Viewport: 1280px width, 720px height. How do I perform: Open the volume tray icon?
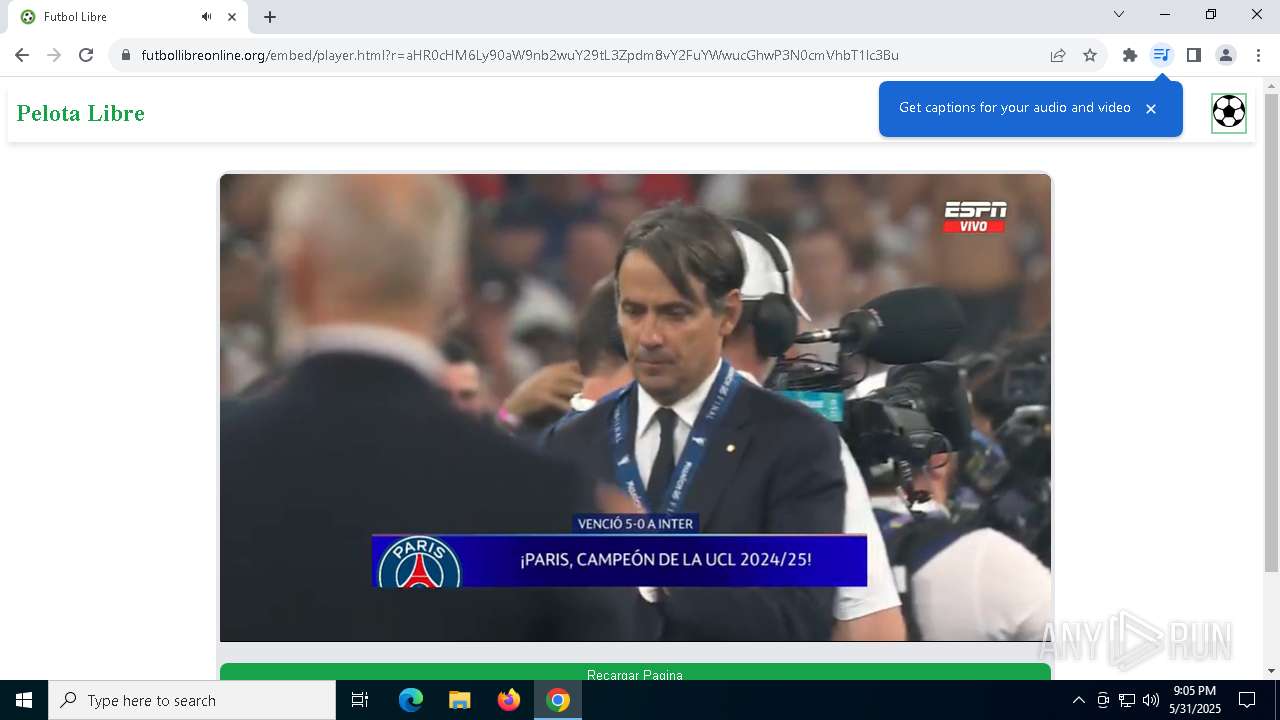click(1150, 700)
